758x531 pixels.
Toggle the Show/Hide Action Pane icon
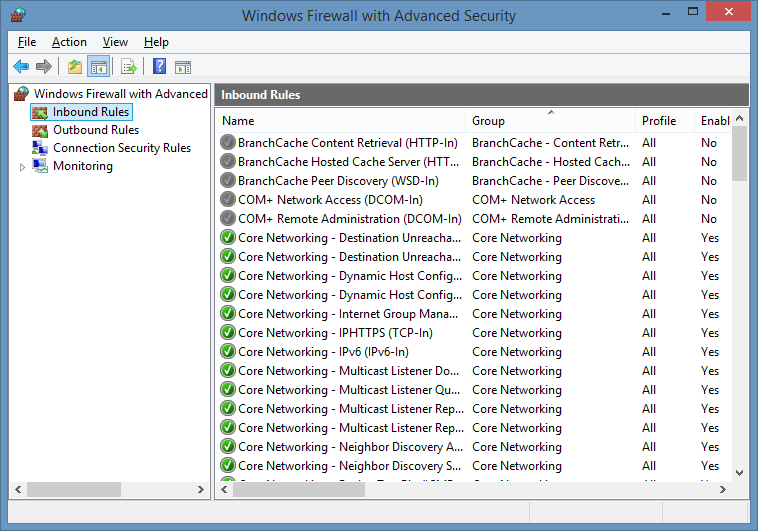(x=183, y=67)
